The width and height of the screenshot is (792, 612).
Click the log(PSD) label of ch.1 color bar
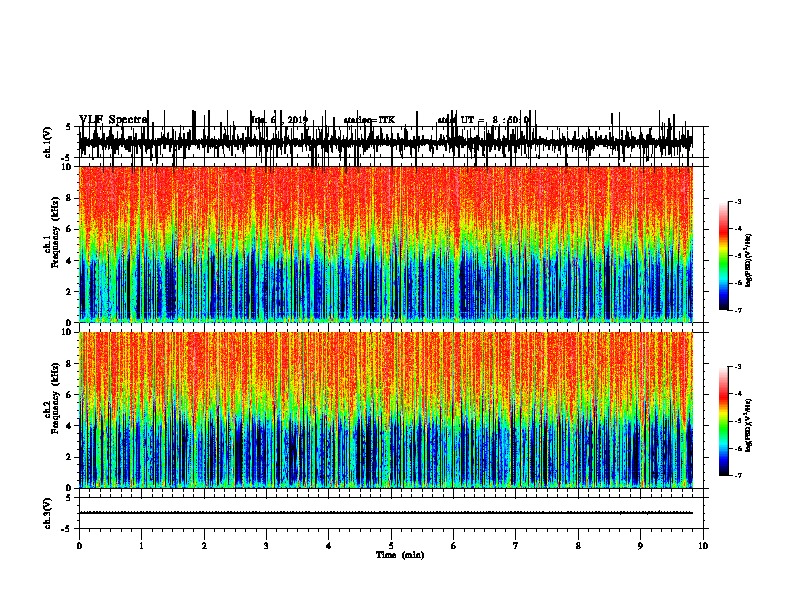[749, 261]
